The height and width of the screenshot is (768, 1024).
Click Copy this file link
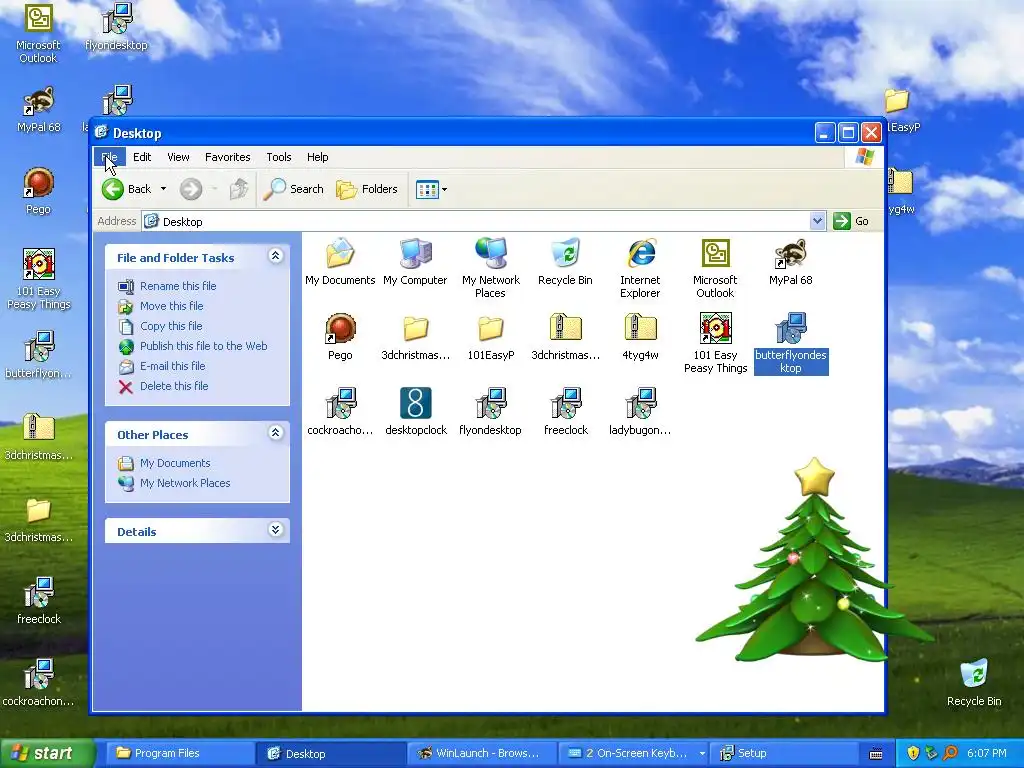[x=171, y=326]
